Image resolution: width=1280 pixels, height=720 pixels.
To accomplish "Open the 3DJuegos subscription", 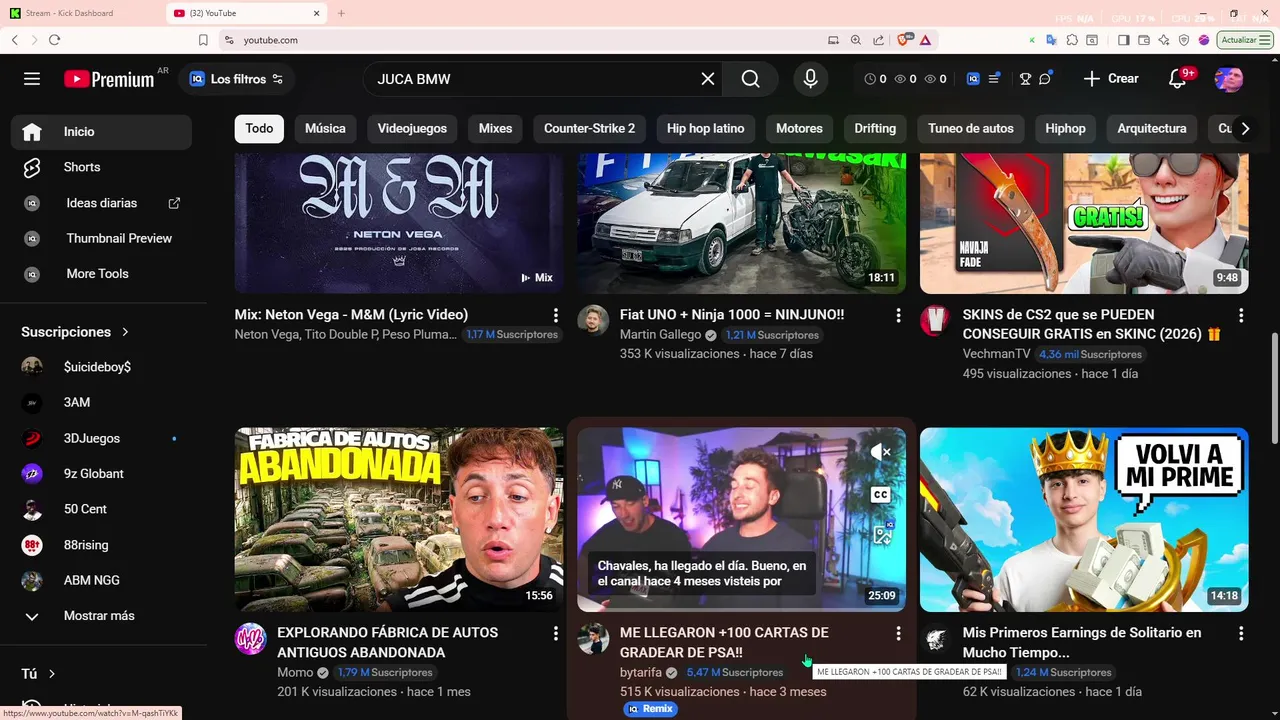I will tap(102, 438).
